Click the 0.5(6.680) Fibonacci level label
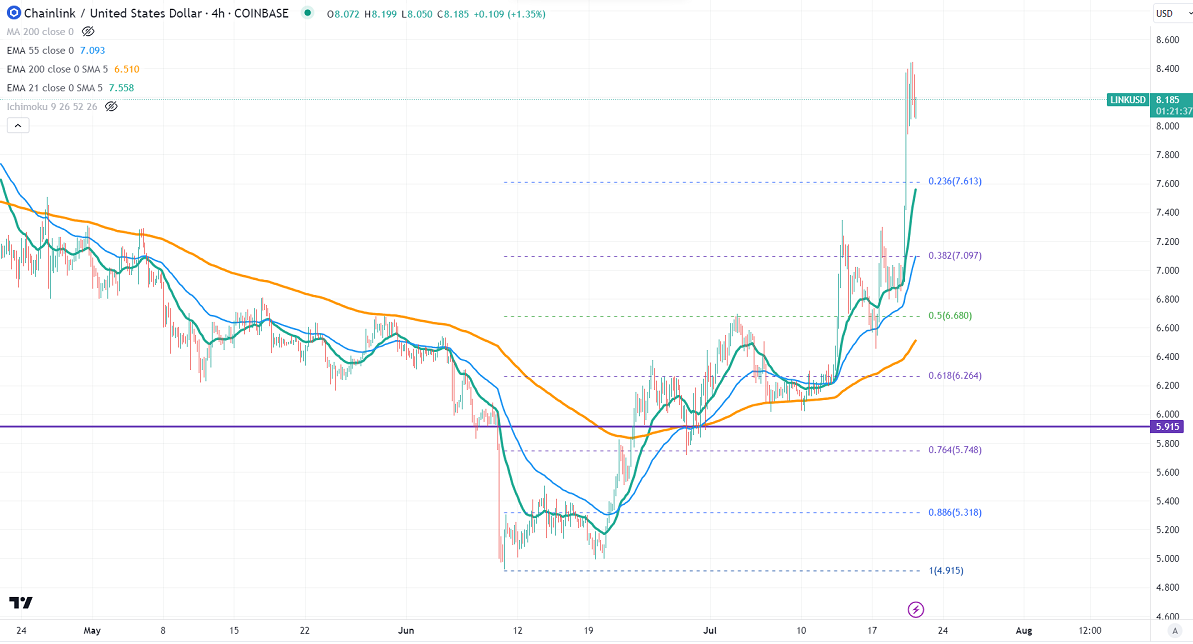The height and width of the screenshot is (644, 1193). click(x=950, y=315)
